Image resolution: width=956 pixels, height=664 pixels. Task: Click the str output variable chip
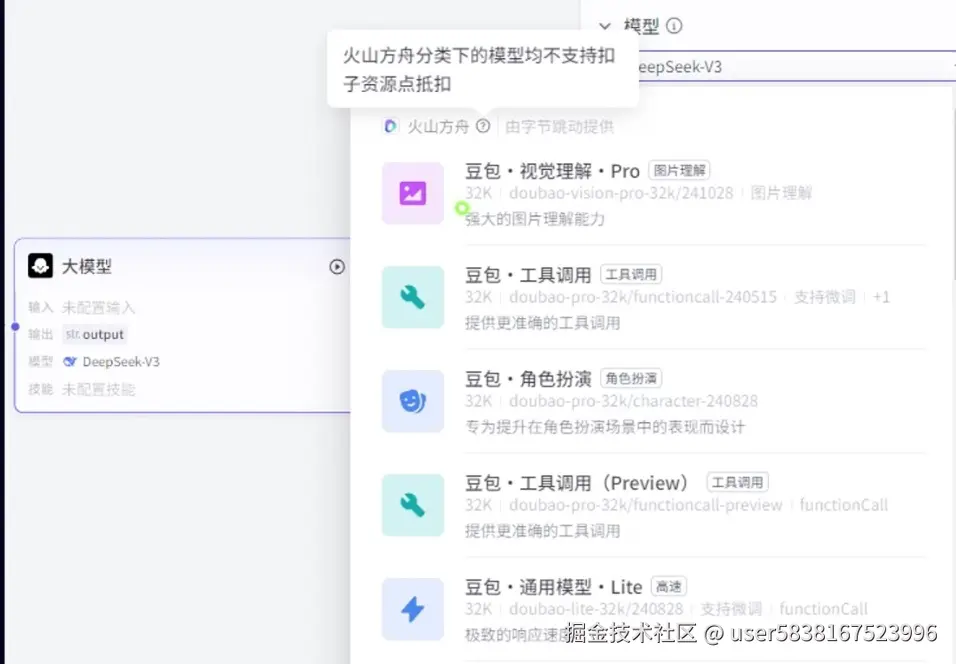[x=95, y=334]
